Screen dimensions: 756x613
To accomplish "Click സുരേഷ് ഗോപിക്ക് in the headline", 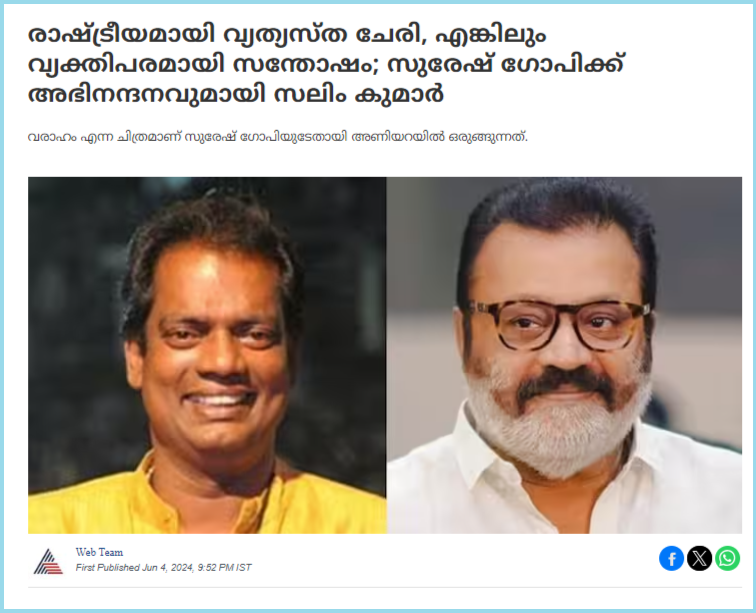I will pos(506,65).
